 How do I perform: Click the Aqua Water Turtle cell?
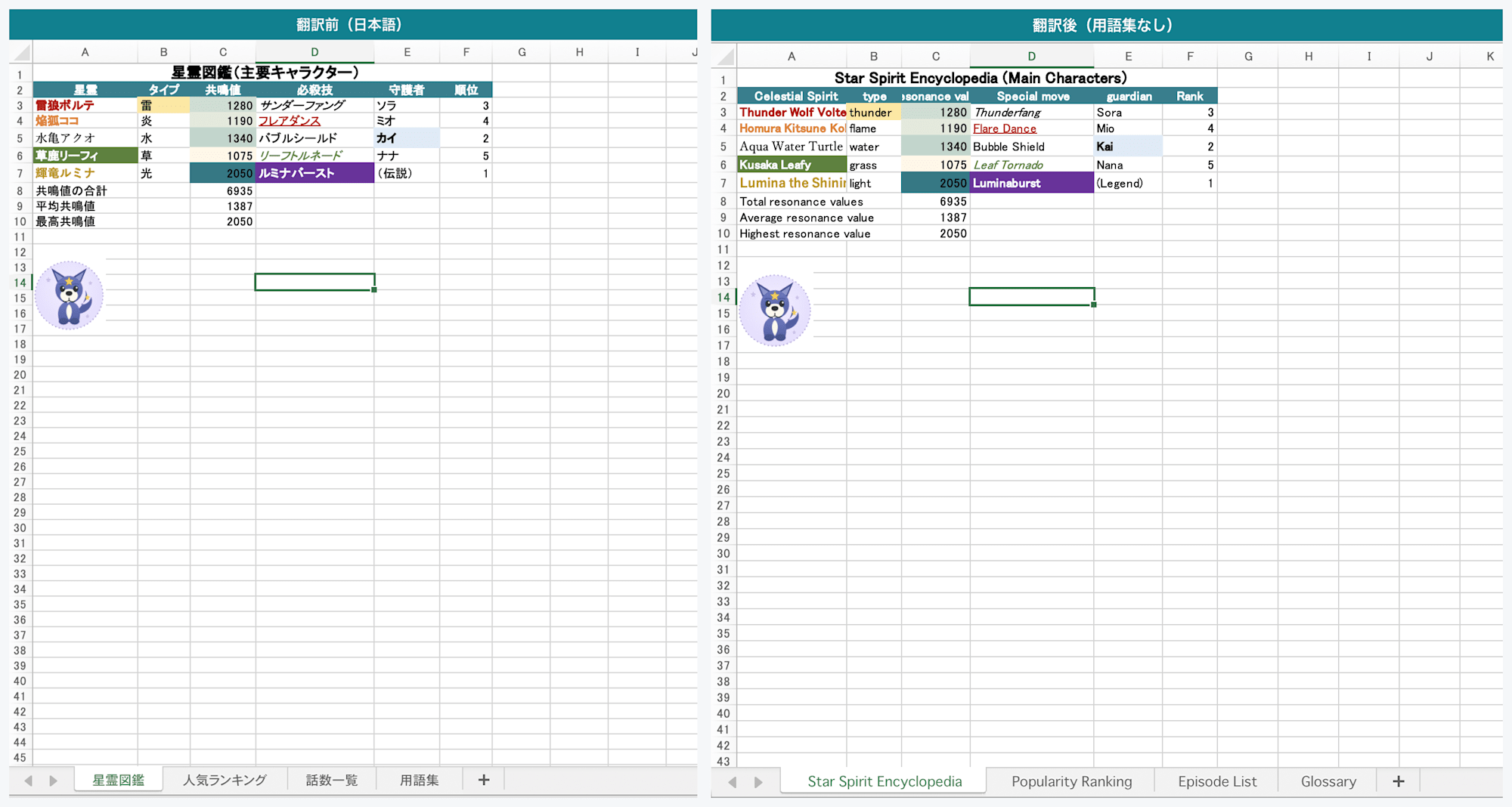[792, 147]
